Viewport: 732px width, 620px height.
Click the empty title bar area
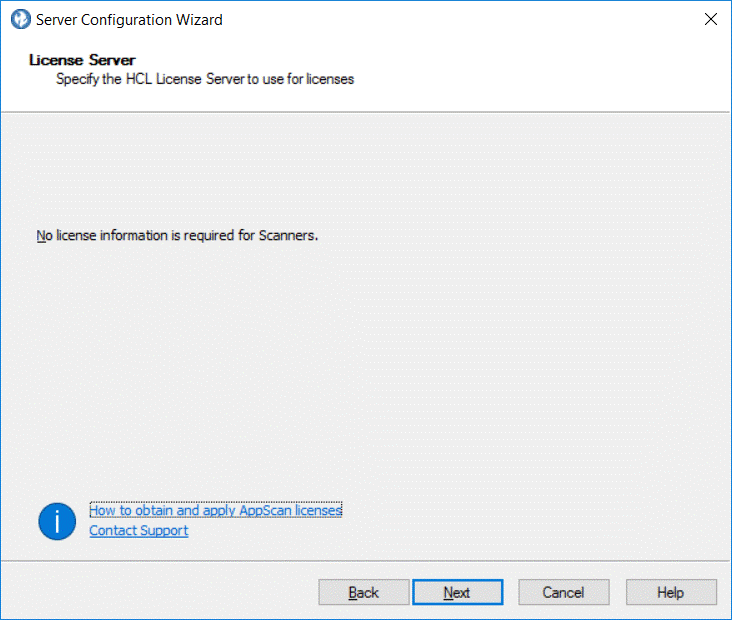pos(450,19)
